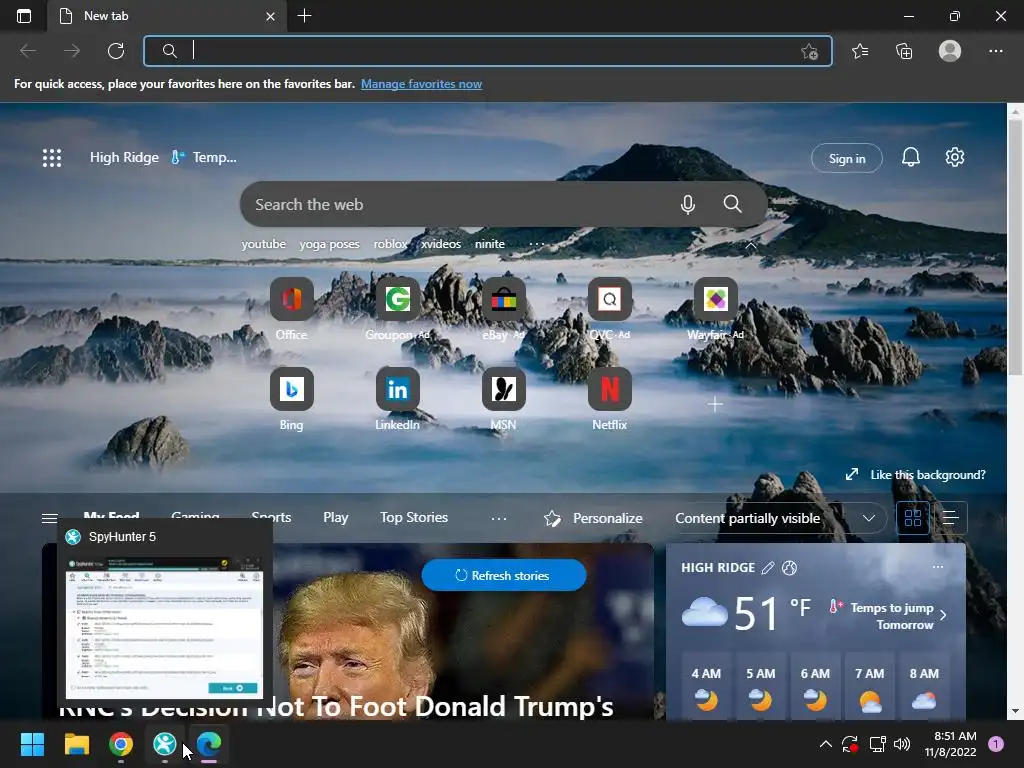Screen dimensions: 1024x768
Task: Switch to Play feed tab
Action: pyautogui.click(x=336, y=517)
